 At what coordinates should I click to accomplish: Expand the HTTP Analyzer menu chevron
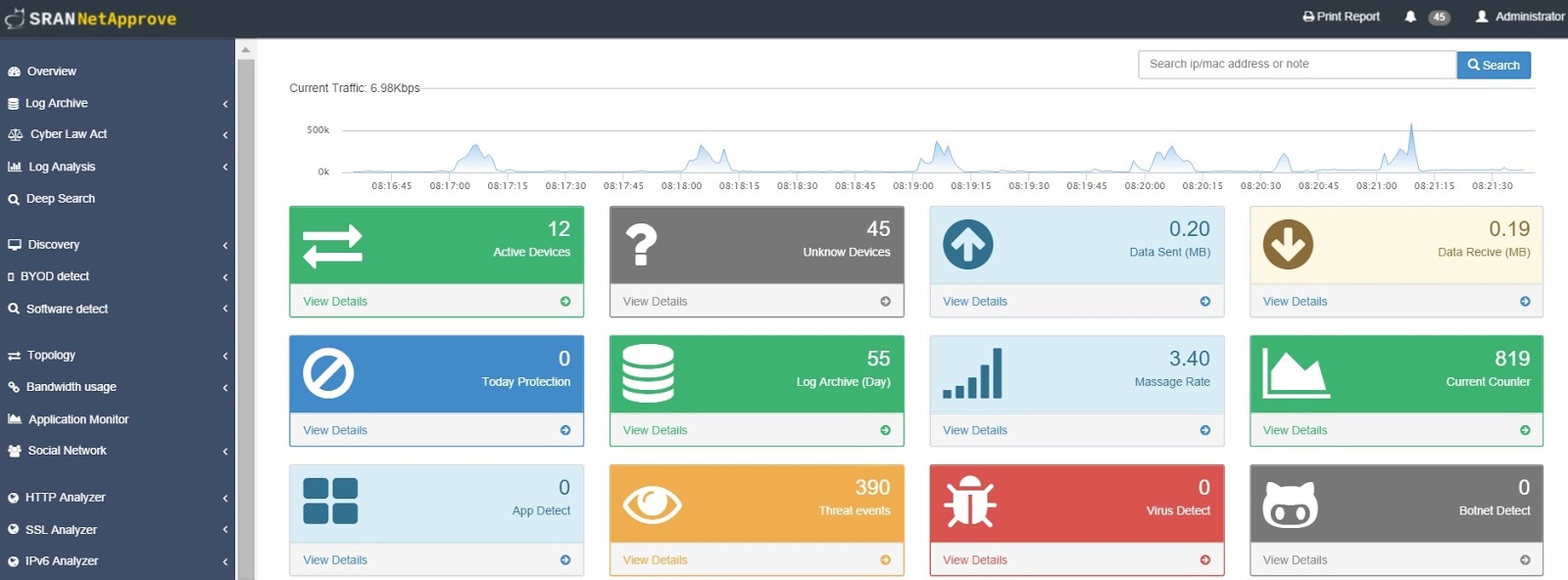coord(225,499)
